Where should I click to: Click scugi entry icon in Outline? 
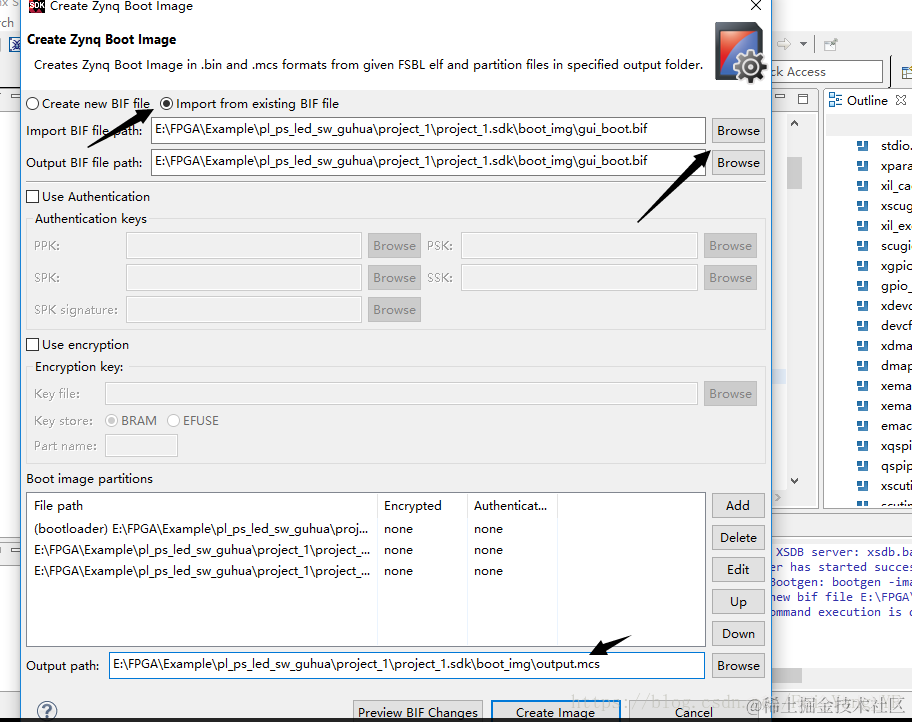click(x=863, y=246)
